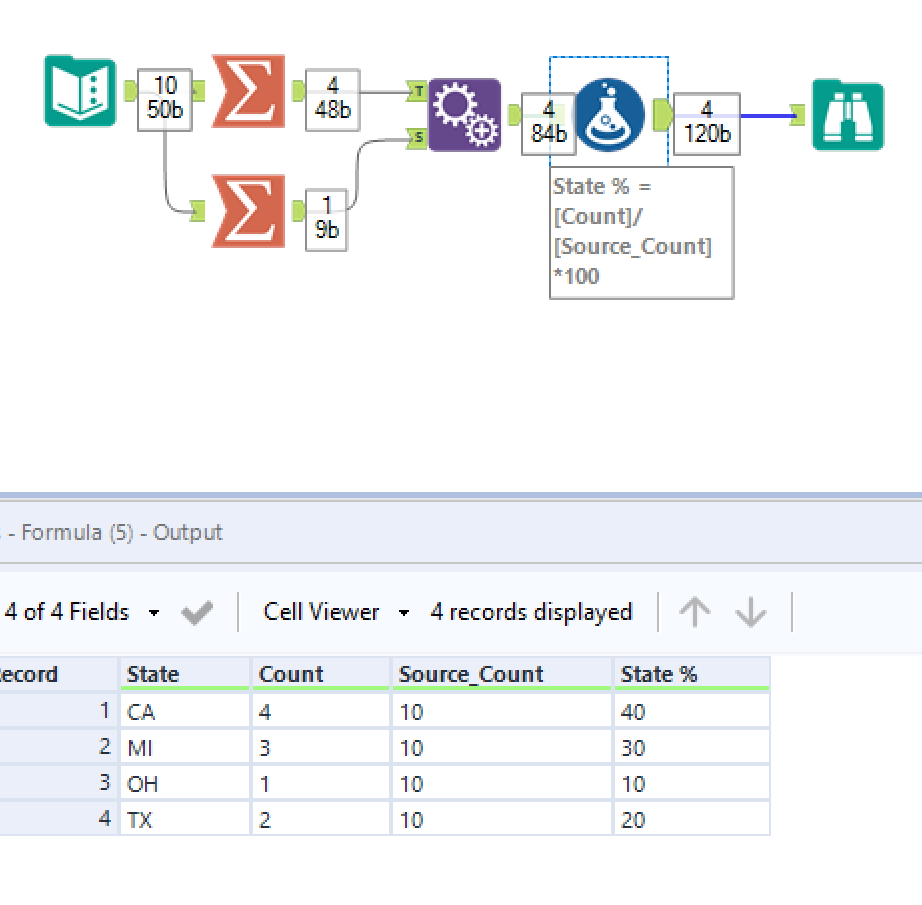
Task: Click the formula annotation box on canvas
Action: [641, 232]
